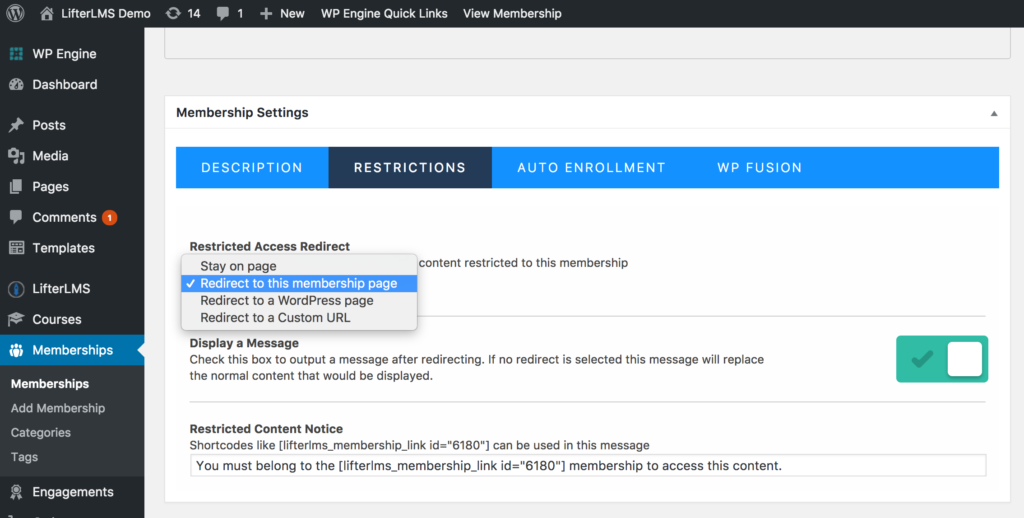Open the updates icon showing 14
This screenshot has width=1024, height=518.
173,13
